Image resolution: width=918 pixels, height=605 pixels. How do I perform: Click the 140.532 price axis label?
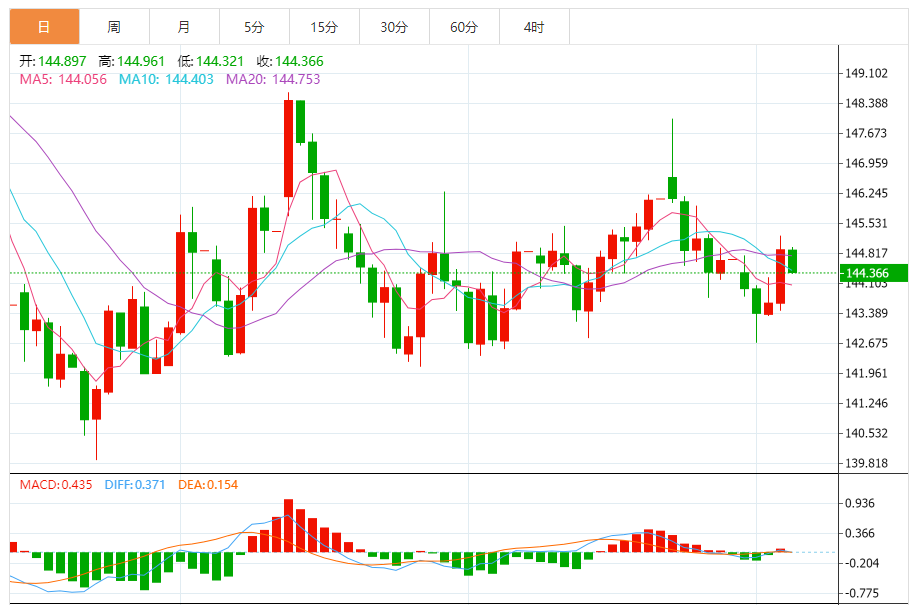coord(866,433)
